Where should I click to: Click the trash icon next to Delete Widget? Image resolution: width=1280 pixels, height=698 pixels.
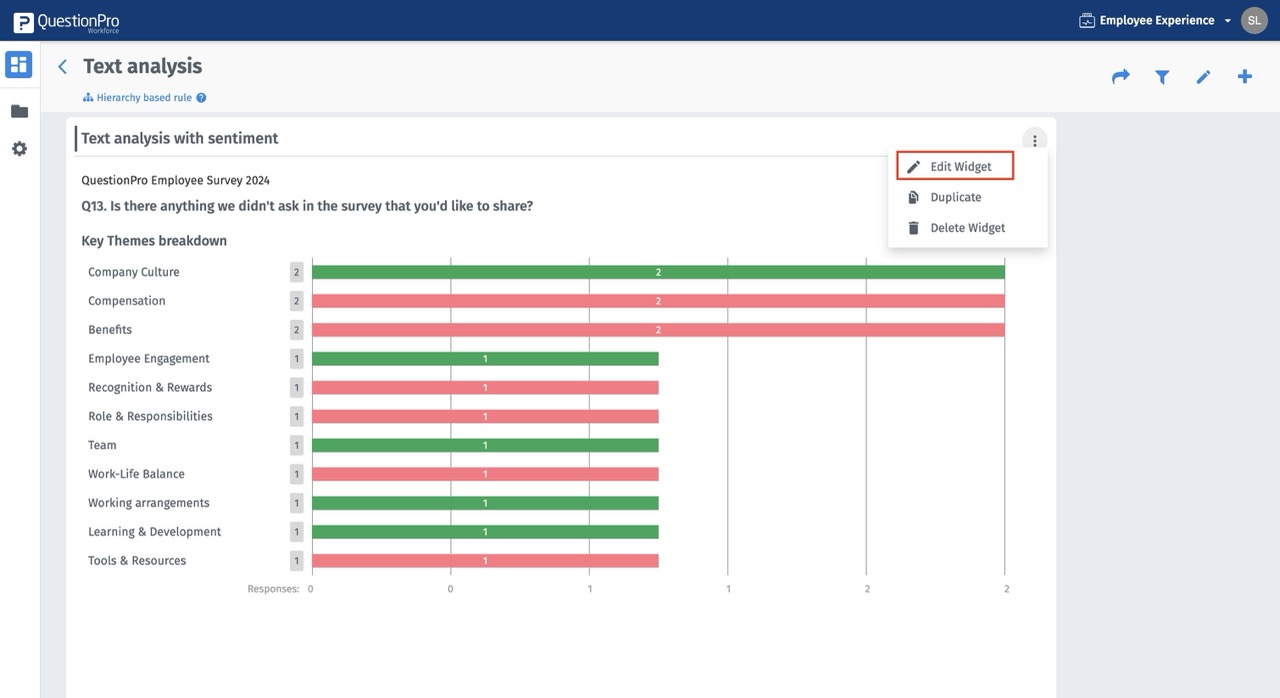point(913,227)
